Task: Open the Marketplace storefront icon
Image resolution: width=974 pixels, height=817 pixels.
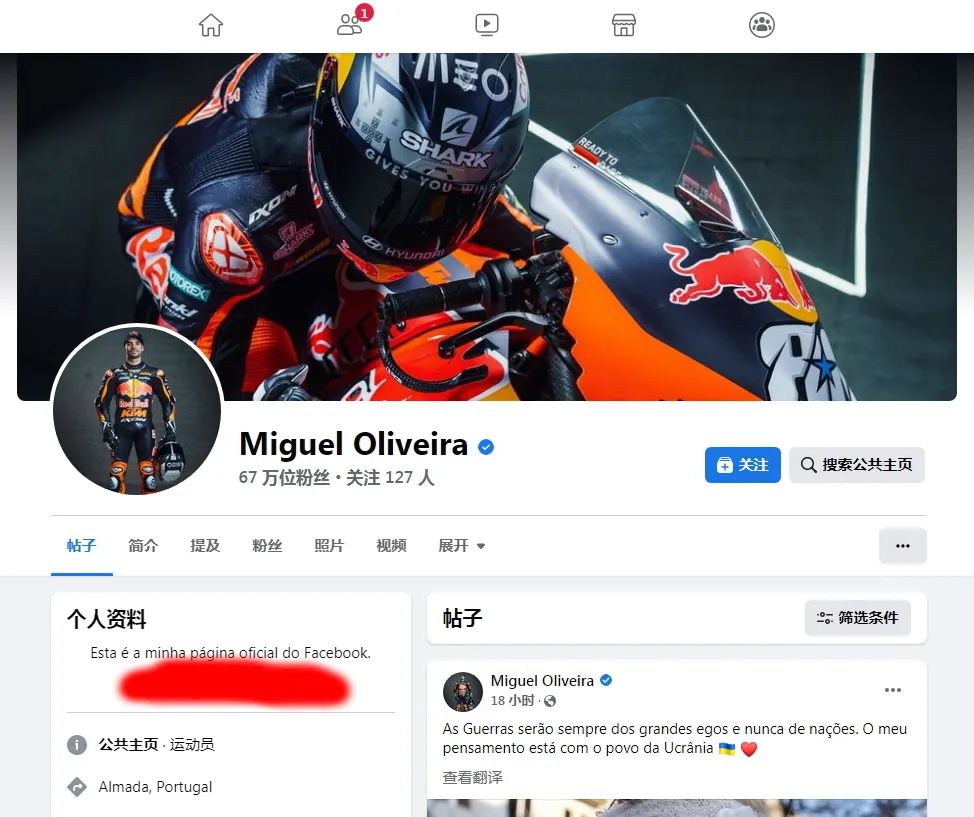Action: tap(624, 25)
